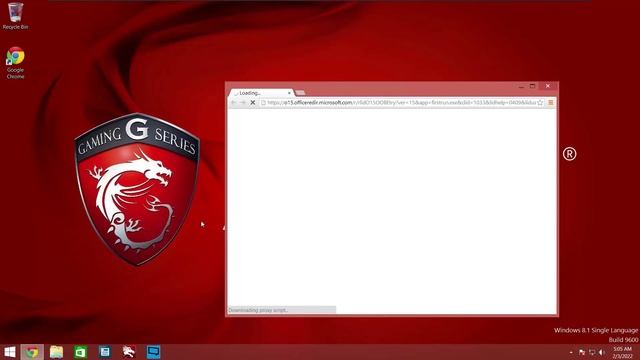Open the taskbar clock showing 5:05 AM

[x=622, y=352]
